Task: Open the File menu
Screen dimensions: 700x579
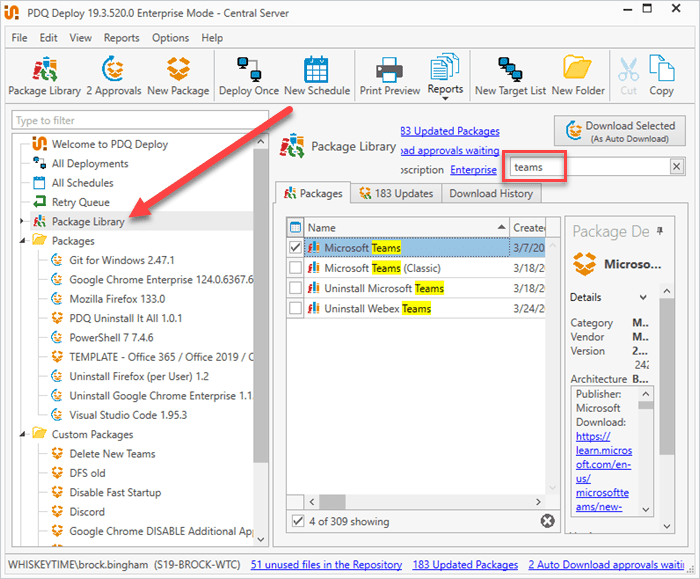Action: (19, 38)
